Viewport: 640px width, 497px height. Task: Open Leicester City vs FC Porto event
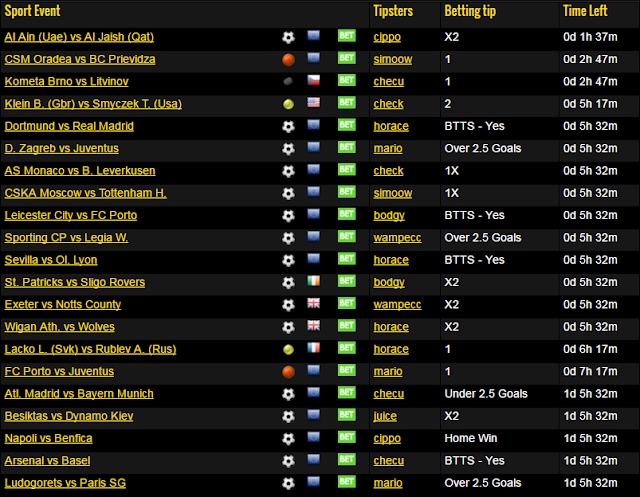[71, 215]
